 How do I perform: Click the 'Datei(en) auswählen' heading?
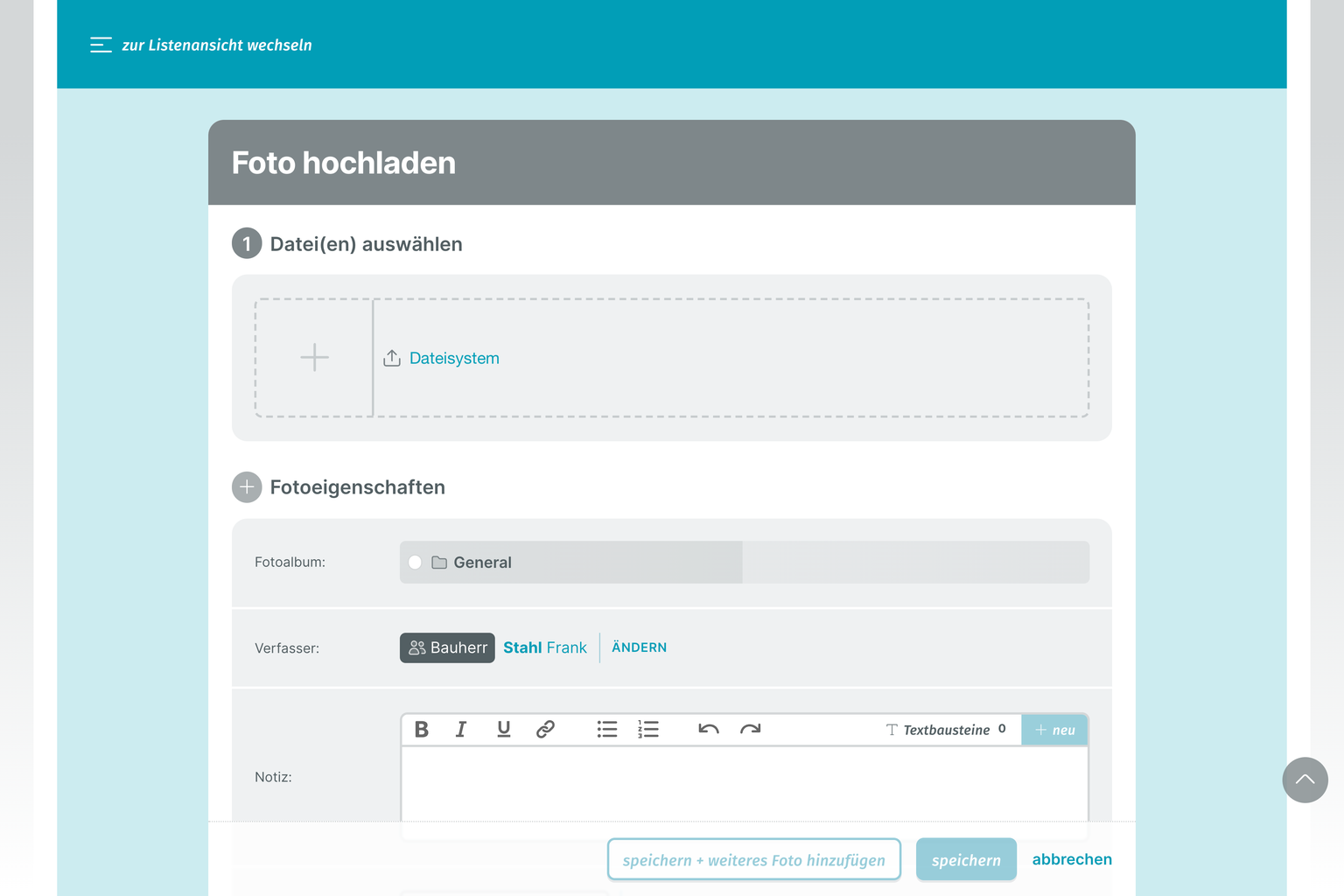point(367,244)
